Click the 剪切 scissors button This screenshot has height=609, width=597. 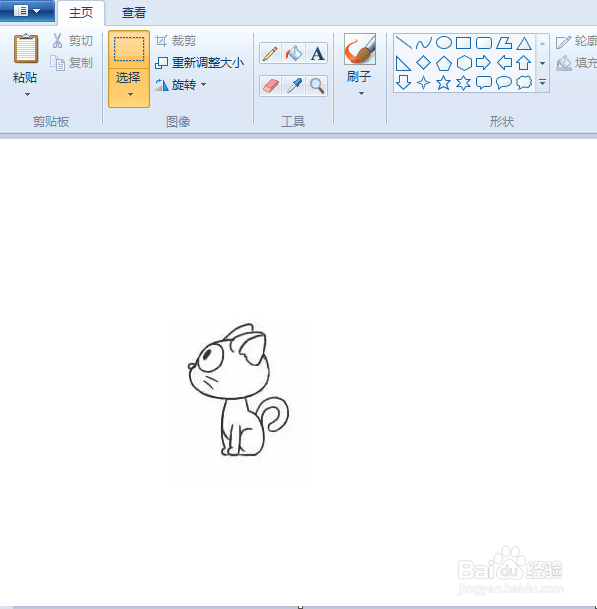tap(72, 40)
